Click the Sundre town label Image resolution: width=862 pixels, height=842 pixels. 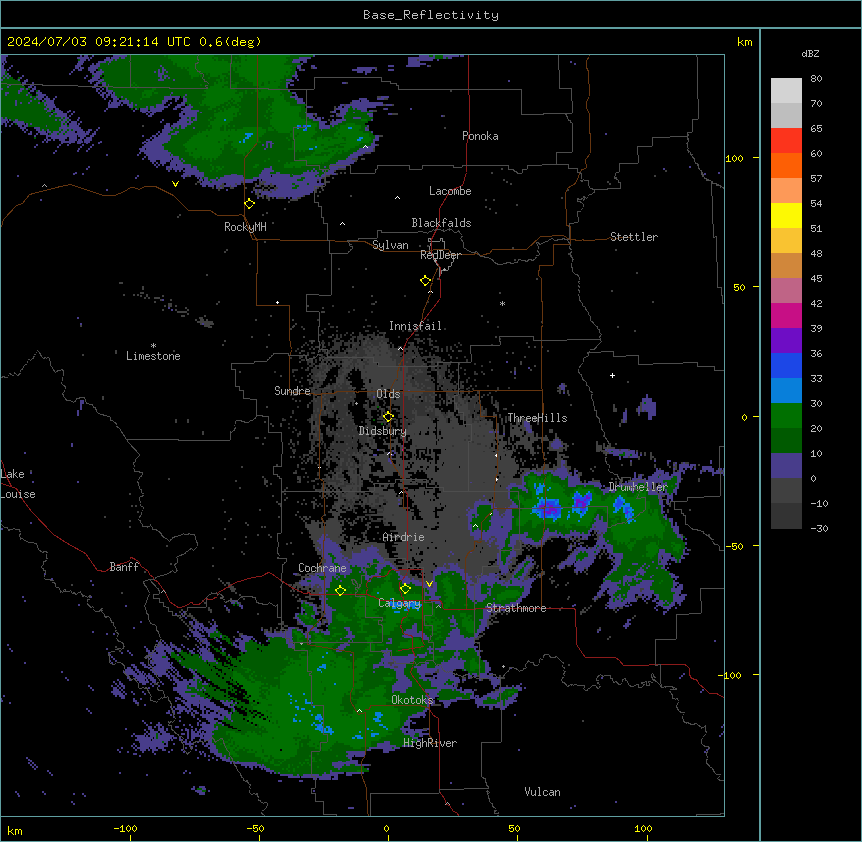coord(292,391)
